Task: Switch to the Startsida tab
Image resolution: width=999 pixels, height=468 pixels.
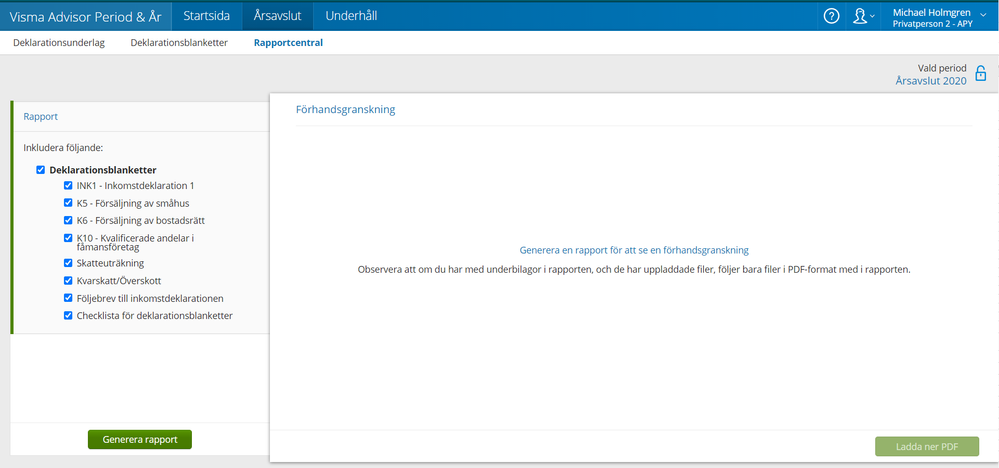Action: [x=206, y=16]
